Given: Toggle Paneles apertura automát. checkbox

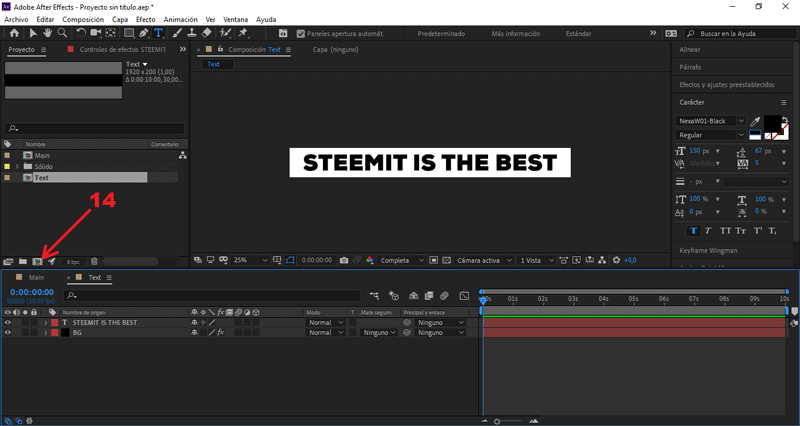Looking at the screenshot, I should (301, 33).
